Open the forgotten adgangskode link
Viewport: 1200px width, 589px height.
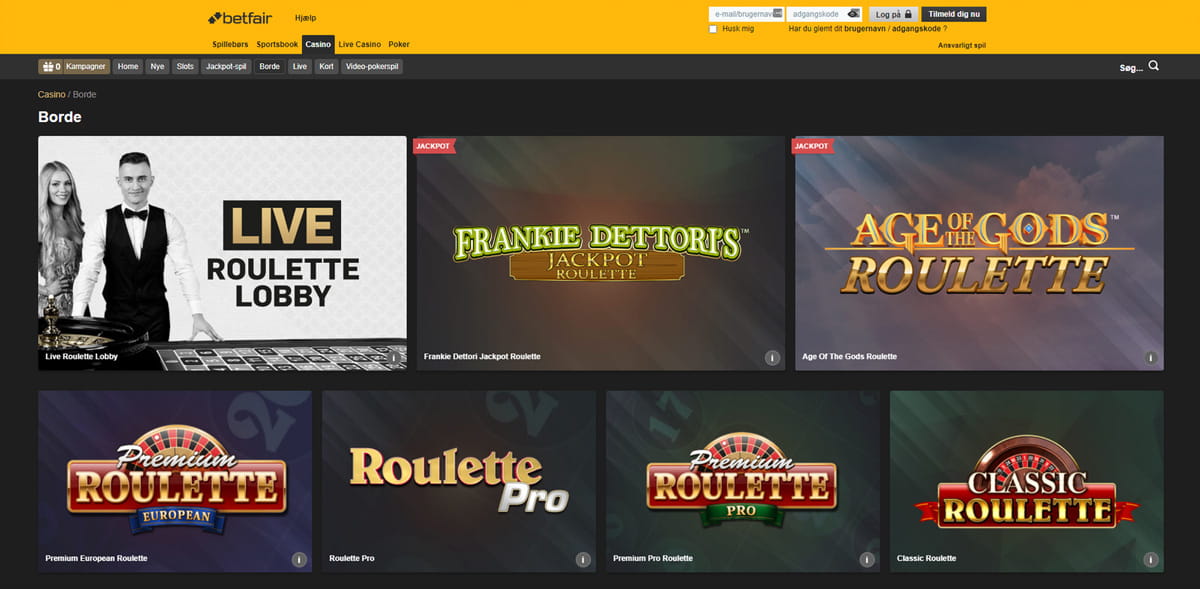917,29
